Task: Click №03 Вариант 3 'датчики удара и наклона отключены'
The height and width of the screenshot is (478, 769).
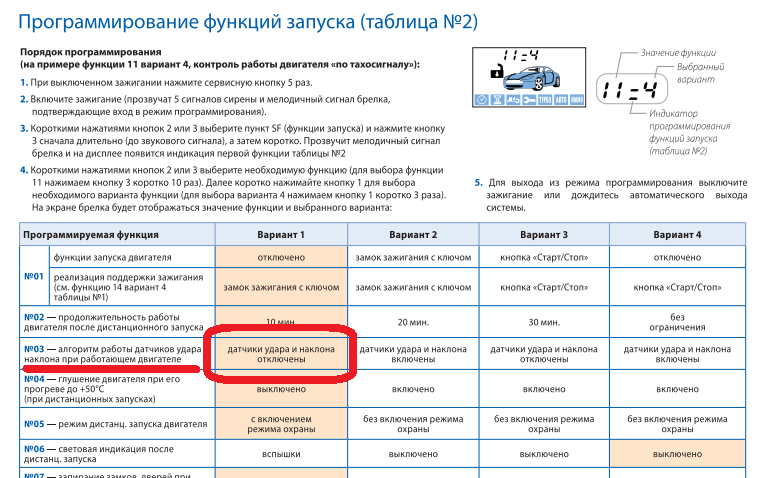Action: 544,354
